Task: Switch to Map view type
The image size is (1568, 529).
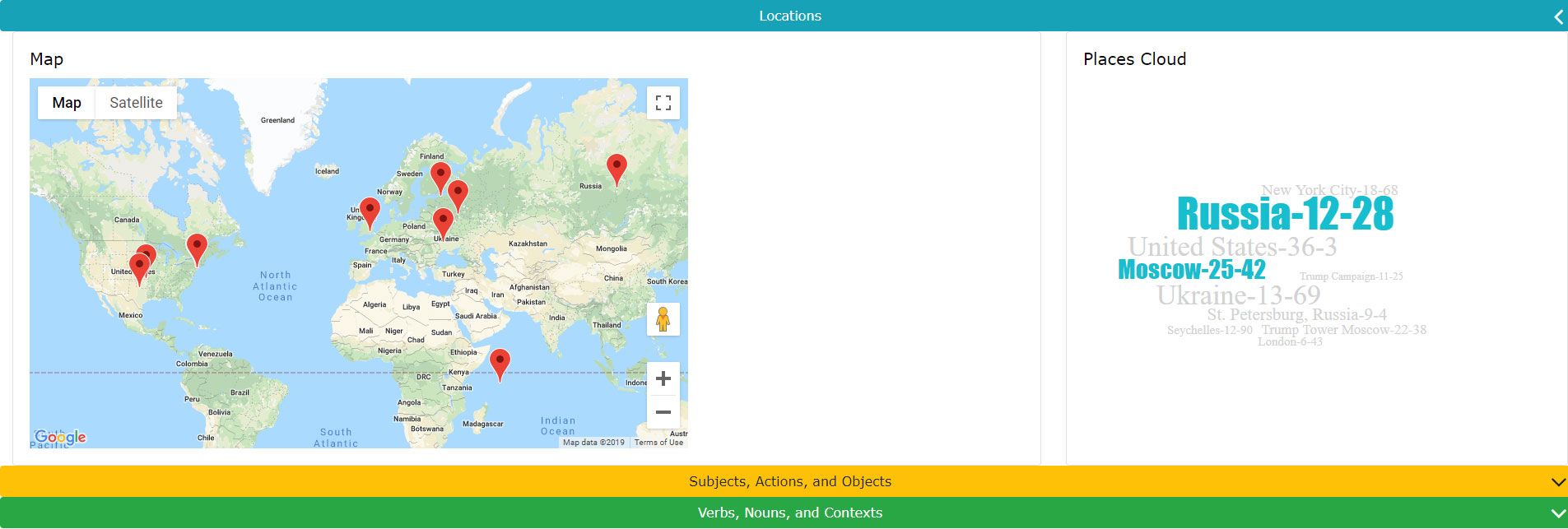Action: coord(67,103)
